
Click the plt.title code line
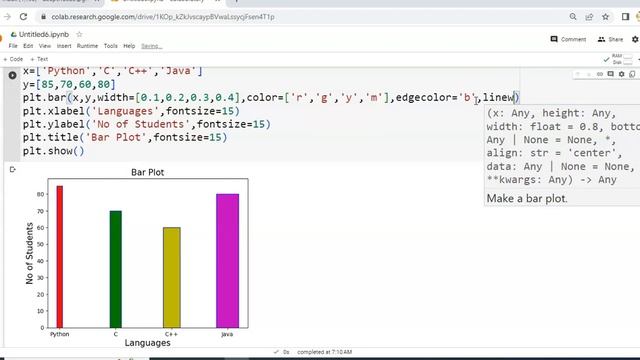point(125,138)
